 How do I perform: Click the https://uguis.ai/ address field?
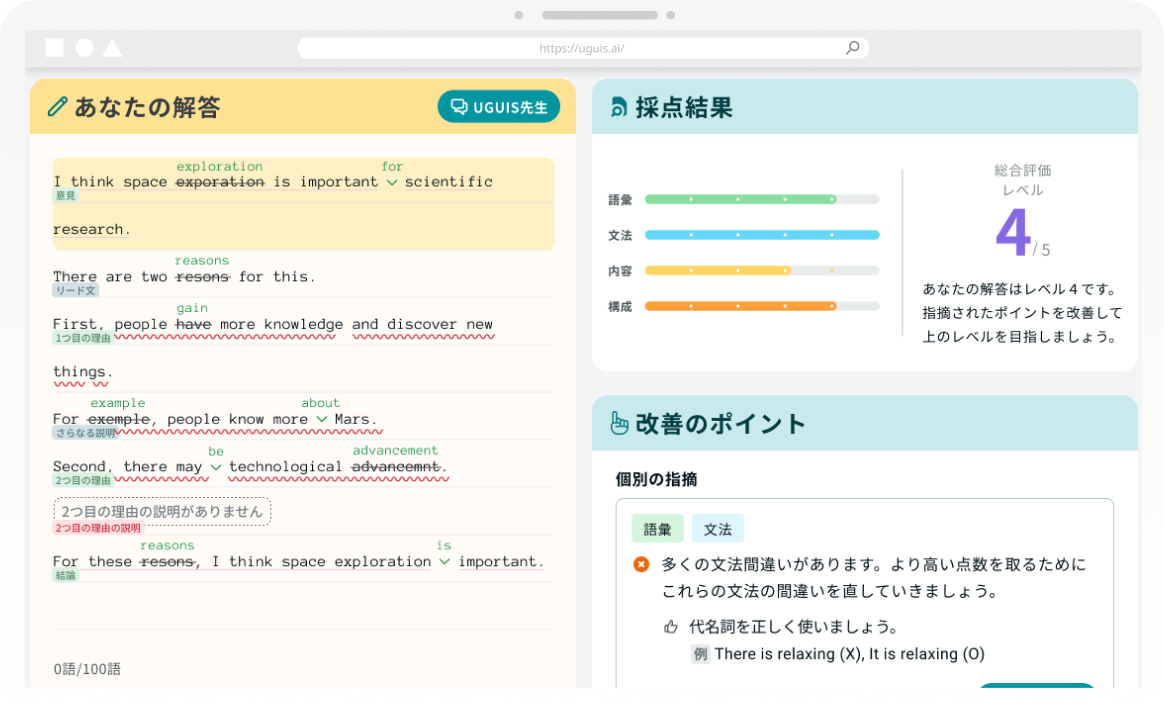tap(582, 47)
